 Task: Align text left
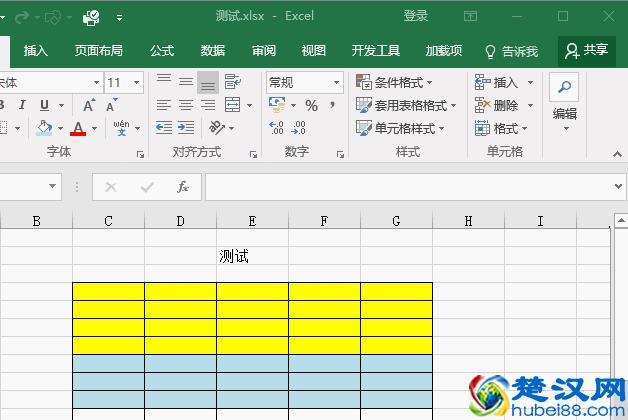[x=164, y=105]
